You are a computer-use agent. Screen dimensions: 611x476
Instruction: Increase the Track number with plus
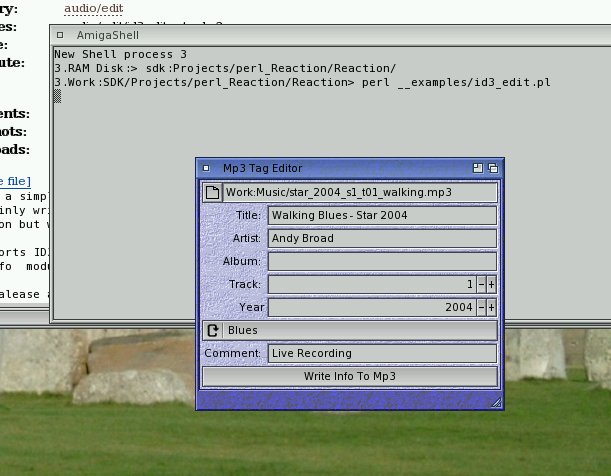click(x=491, y=284)
